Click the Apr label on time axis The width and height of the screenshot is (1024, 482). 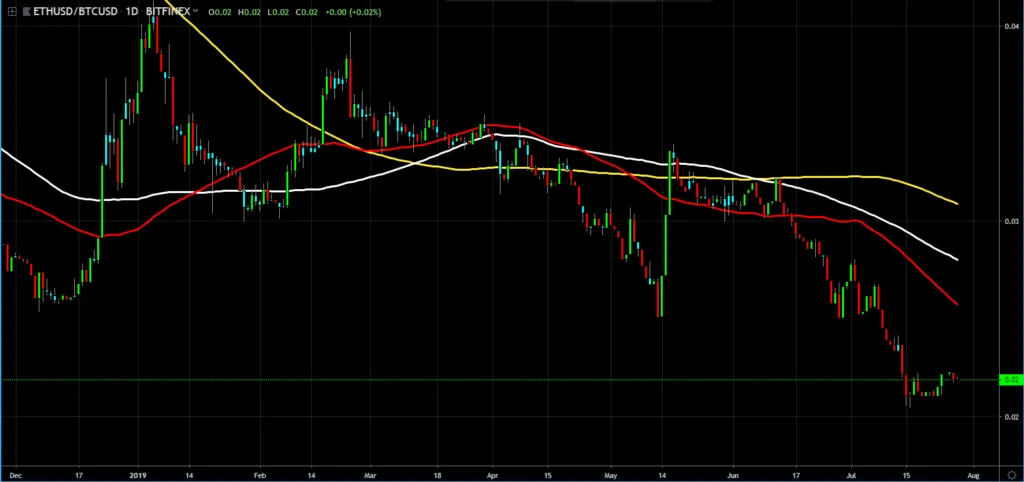click(x=492, y=475)
